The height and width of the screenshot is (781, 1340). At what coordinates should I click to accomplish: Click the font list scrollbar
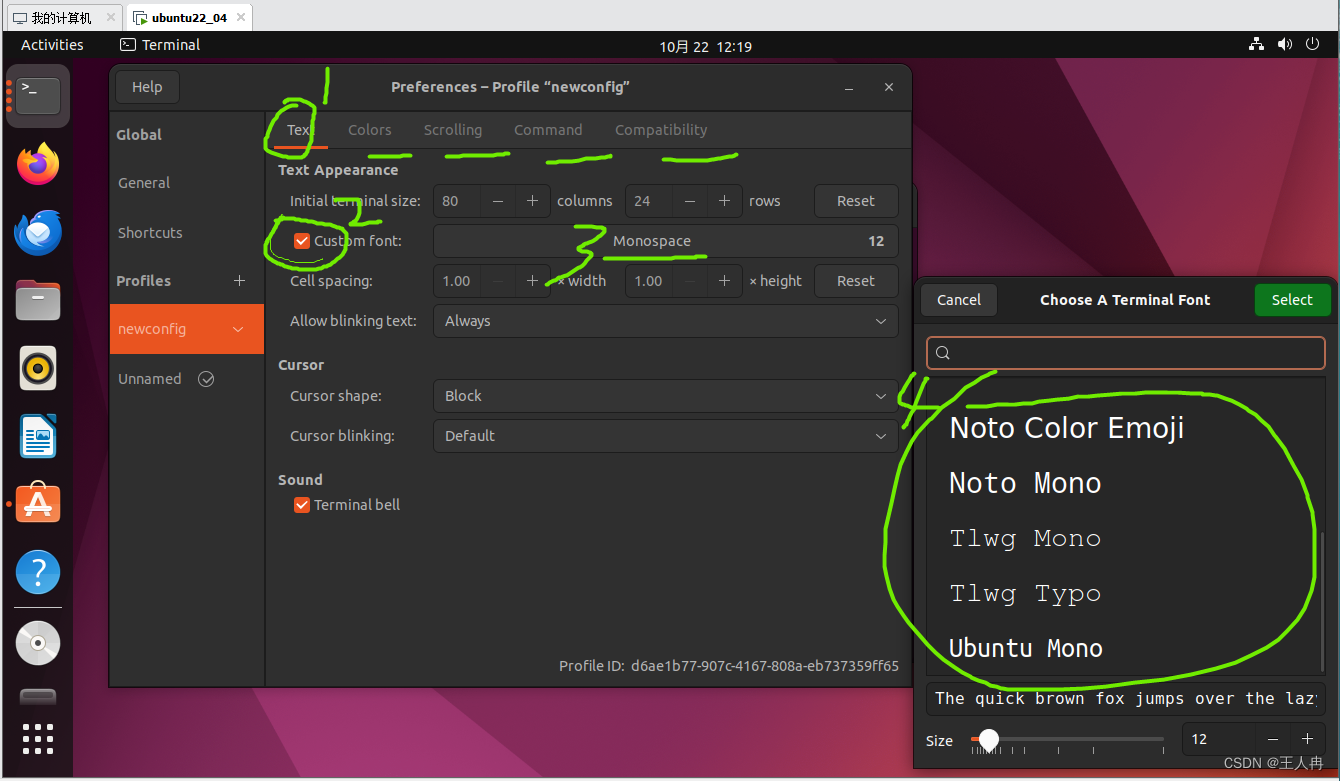click(1323, 603)
